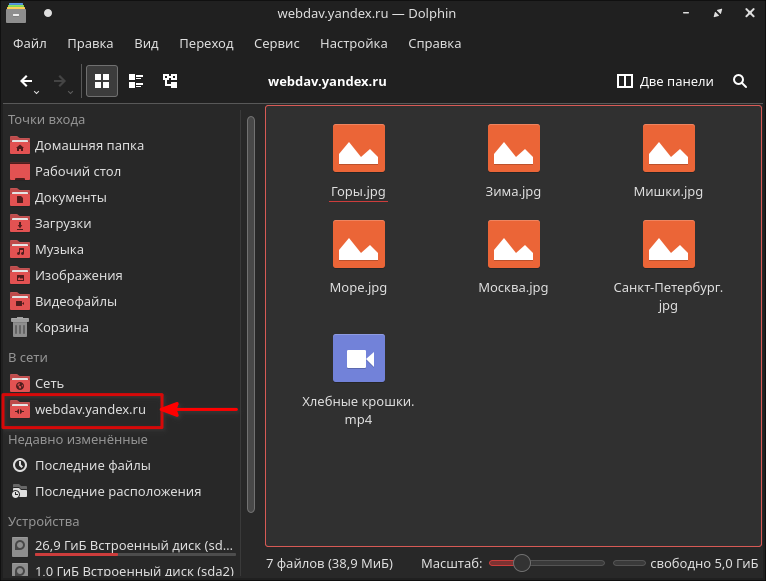Go back using the back arrow
This screenshot has height=581, width=766.
pos(27,82)
